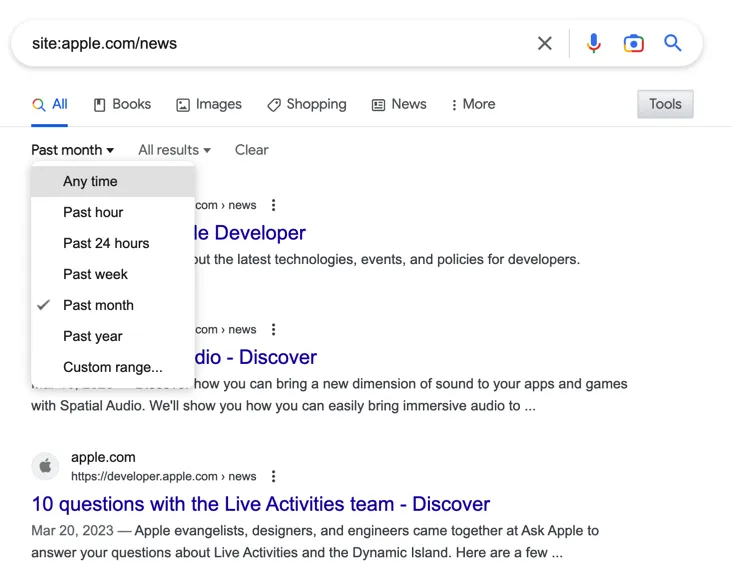Choose Past year from the time menu

pyautogui.click(x=113, y=336)
